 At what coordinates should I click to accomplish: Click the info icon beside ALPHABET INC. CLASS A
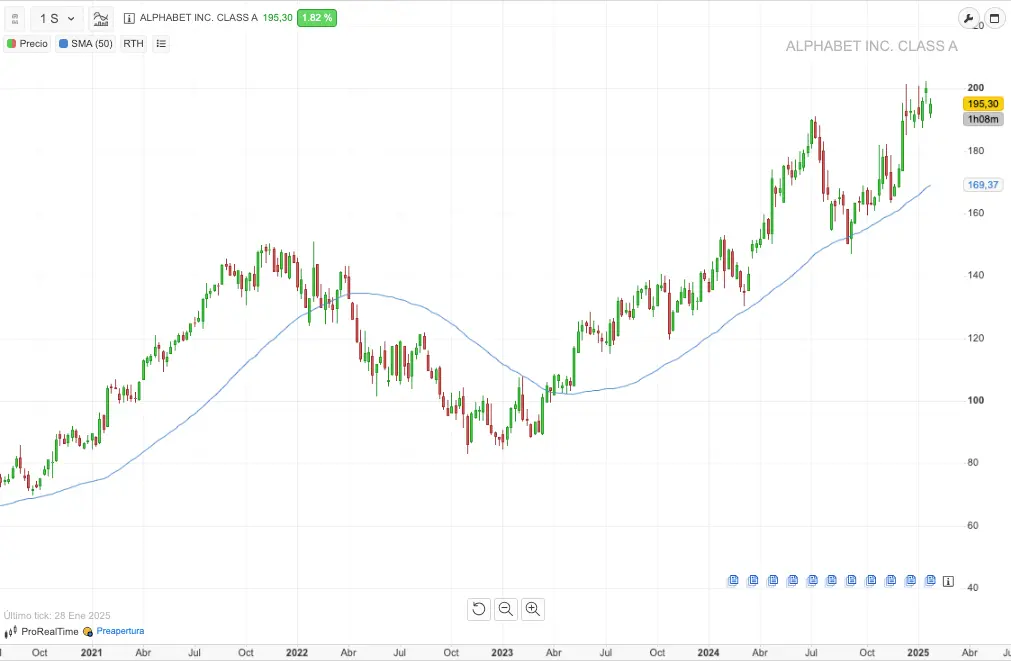pyautogui.click(x=130, y=18)
